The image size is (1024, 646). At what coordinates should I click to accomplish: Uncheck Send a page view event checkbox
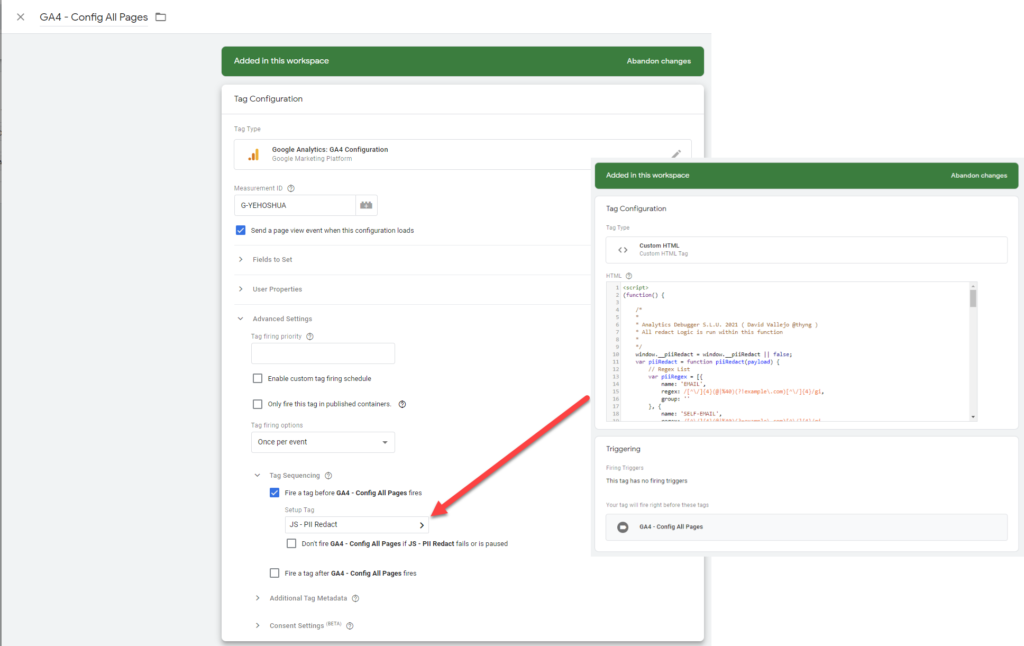pyautogui.click(x=240, y=230)
